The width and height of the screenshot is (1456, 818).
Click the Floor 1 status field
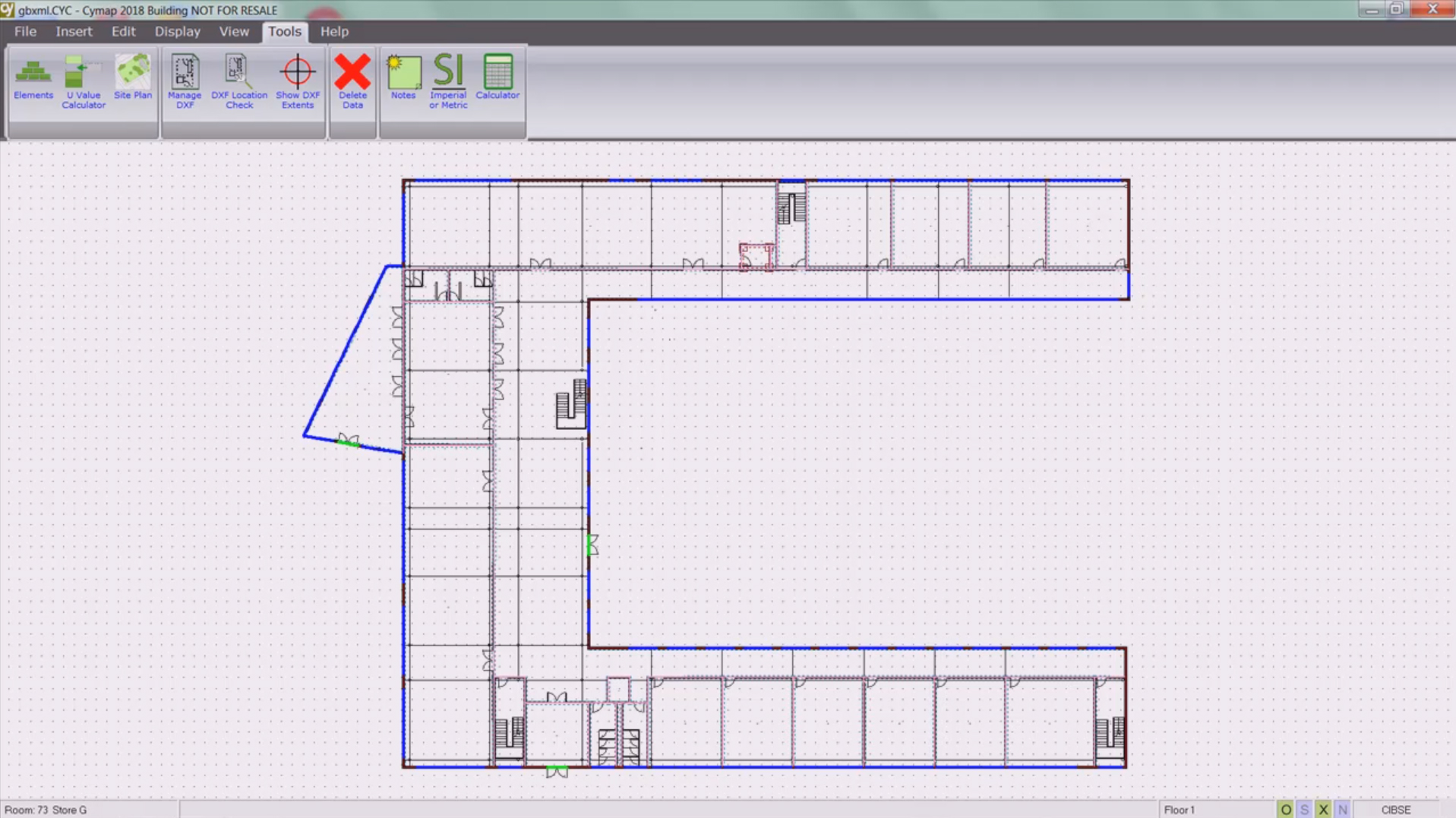click(1215, 810)
